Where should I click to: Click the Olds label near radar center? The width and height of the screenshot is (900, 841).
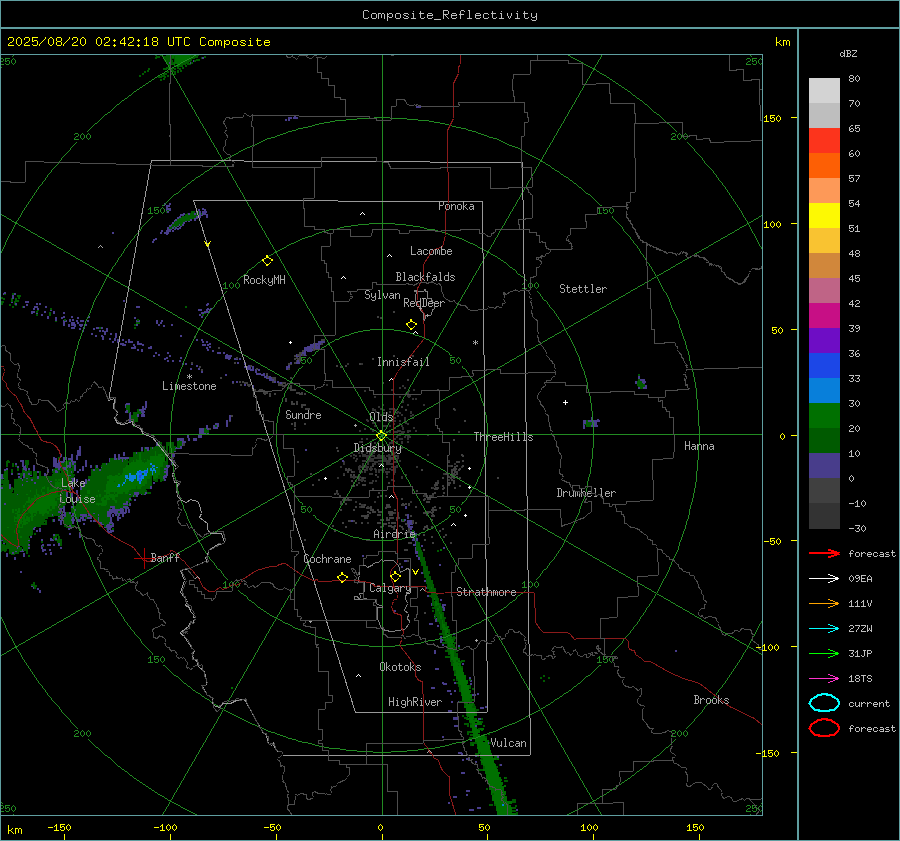click(381, 417)
